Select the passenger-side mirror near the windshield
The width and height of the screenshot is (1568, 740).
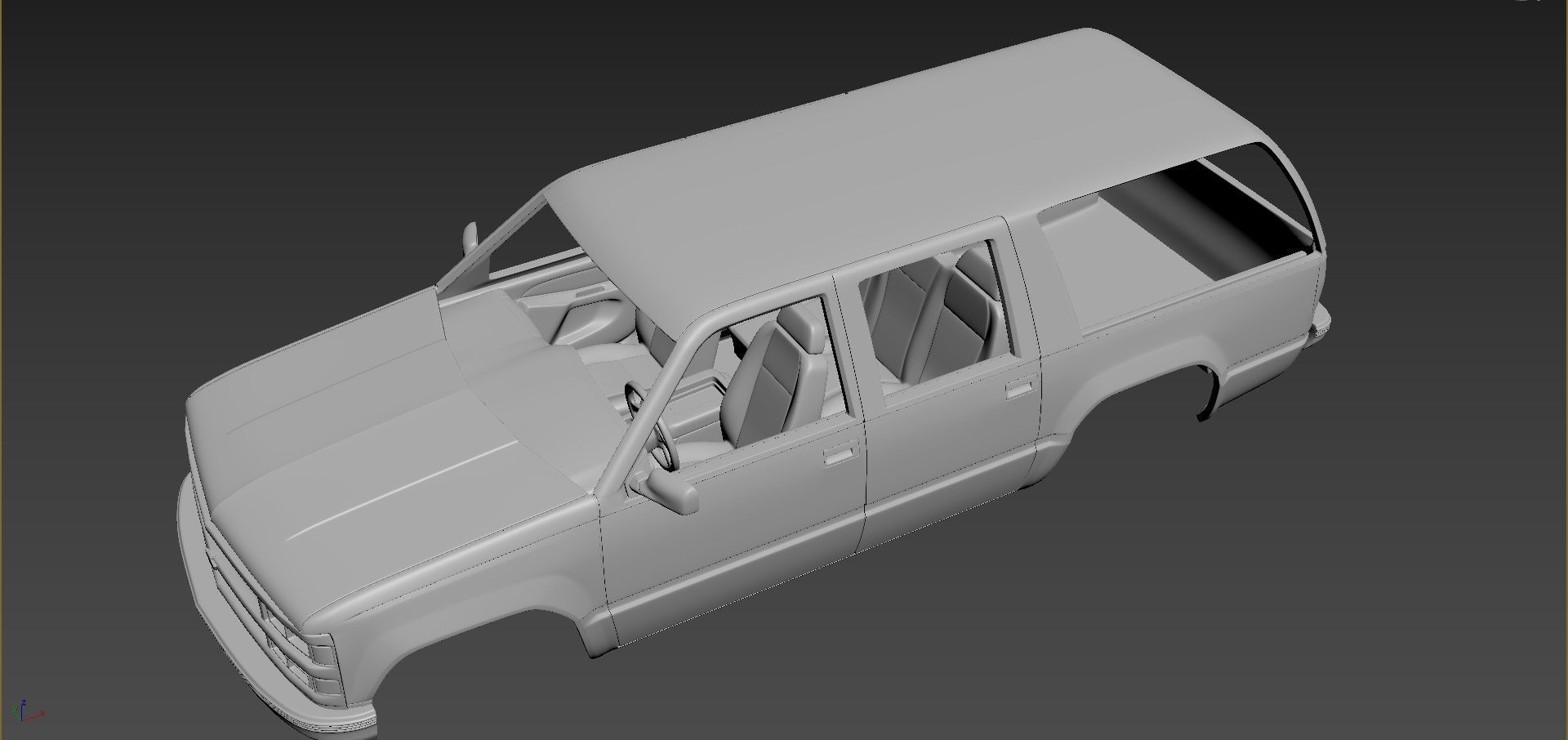pyautogui.click(x=470, y=239)
